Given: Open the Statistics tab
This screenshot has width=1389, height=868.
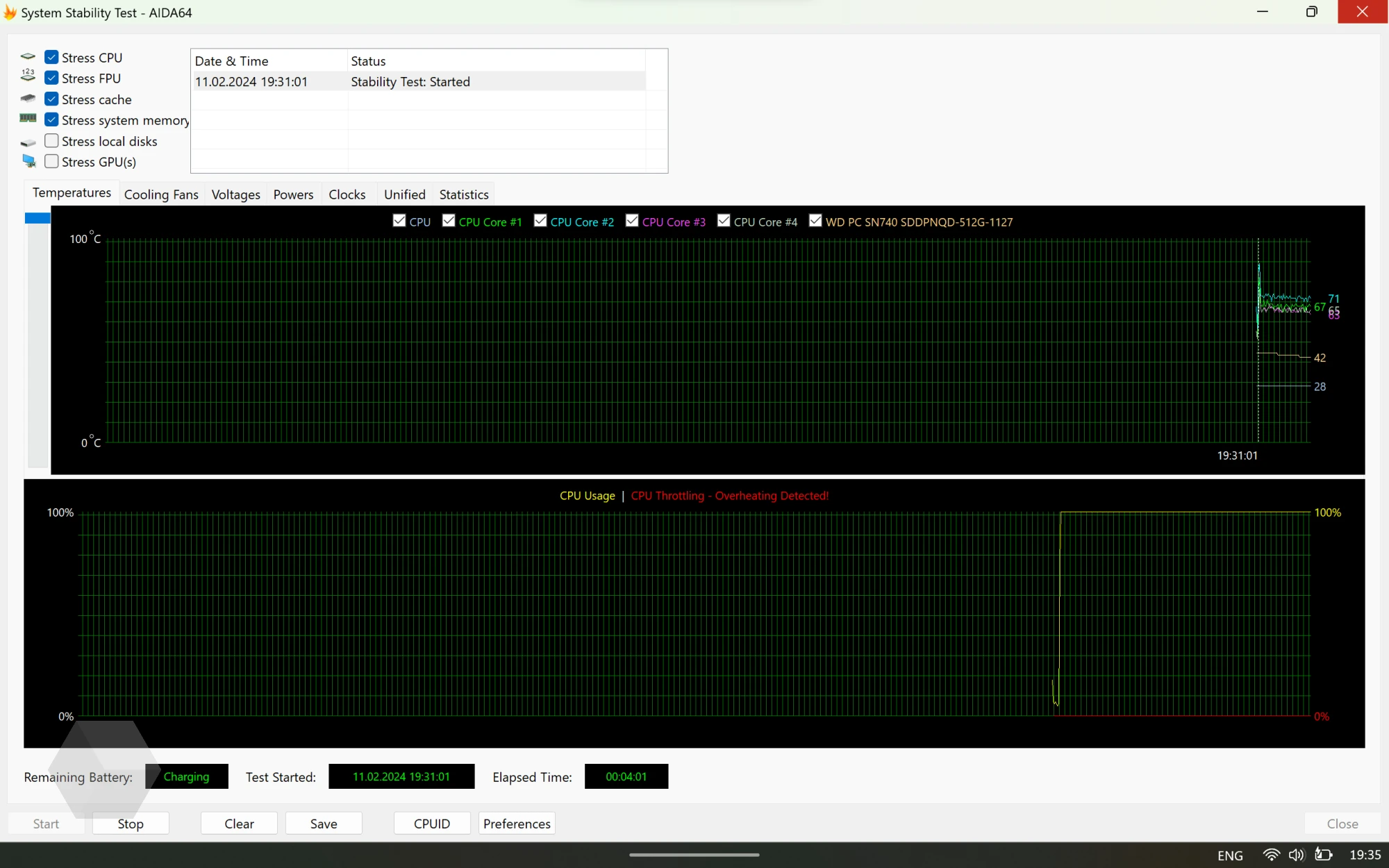Looking at the screenshot, I should tap(463, 194).
